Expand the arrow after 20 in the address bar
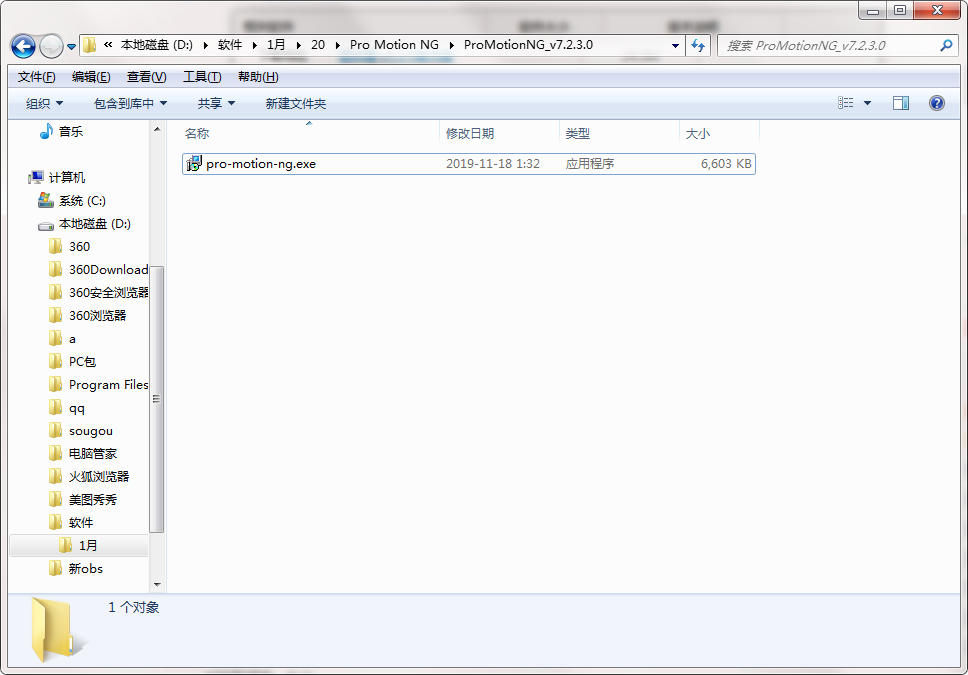Screen dimensions: 968x675 pos(338,45)
